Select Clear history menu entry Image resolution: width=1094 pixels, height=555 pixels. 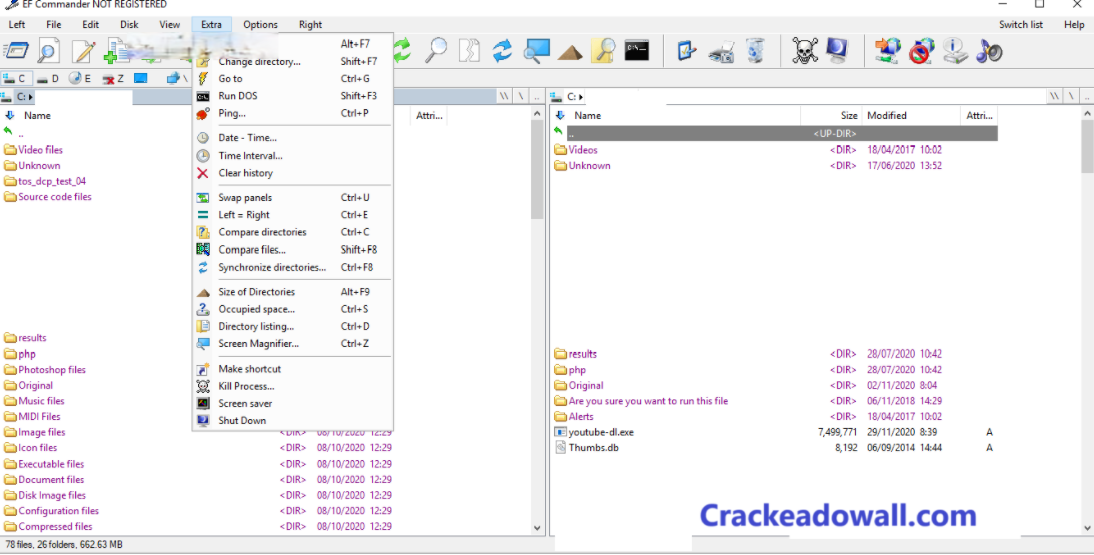click(x=292, y=173)
